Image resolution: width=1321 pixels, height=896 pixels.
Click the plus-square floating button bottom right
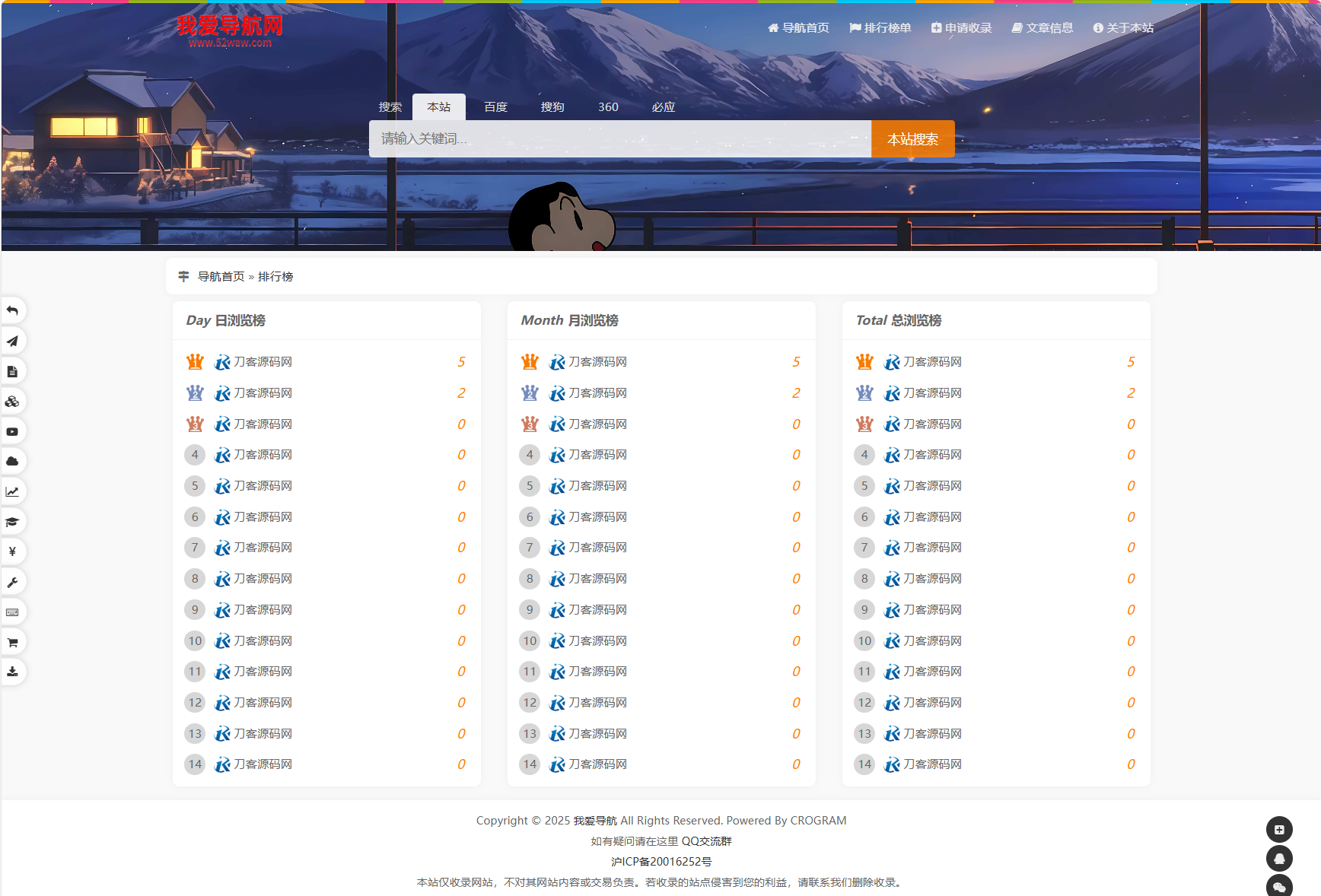pyautogui.click(x=1279, y=830)
